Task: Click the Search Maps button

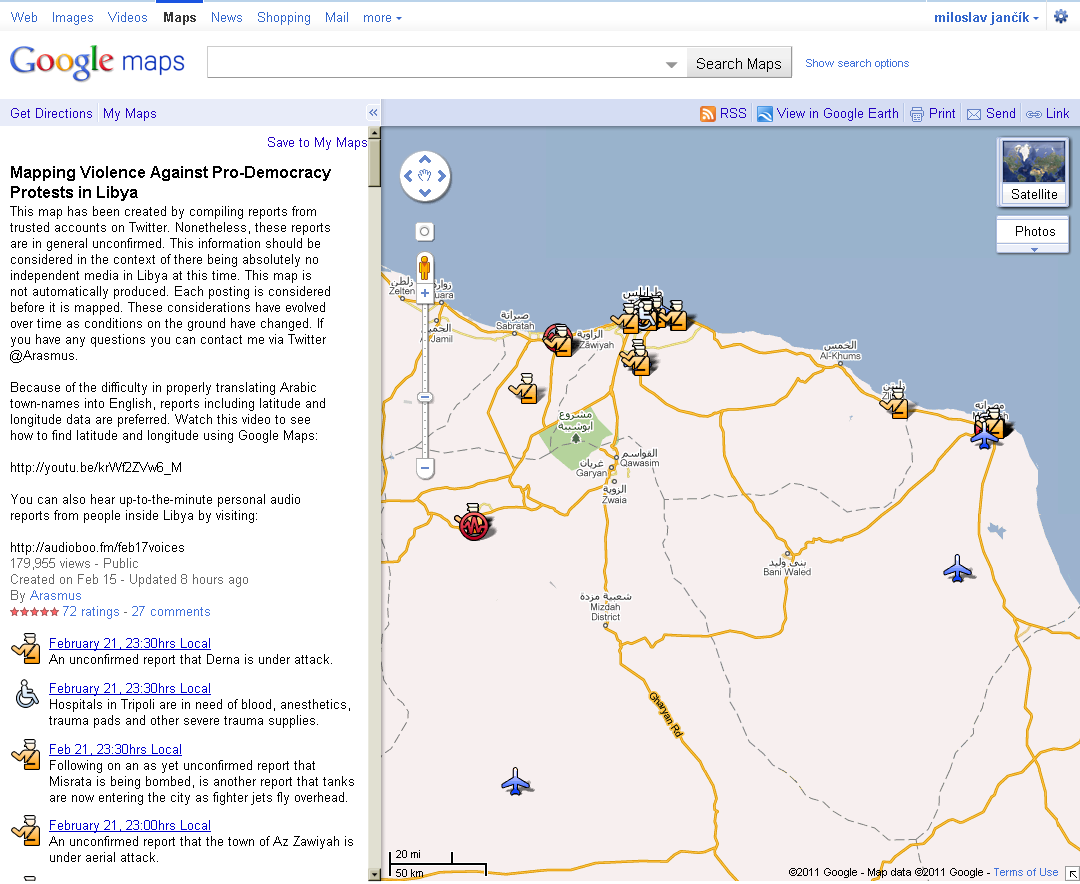Action: tap(738, 64)
